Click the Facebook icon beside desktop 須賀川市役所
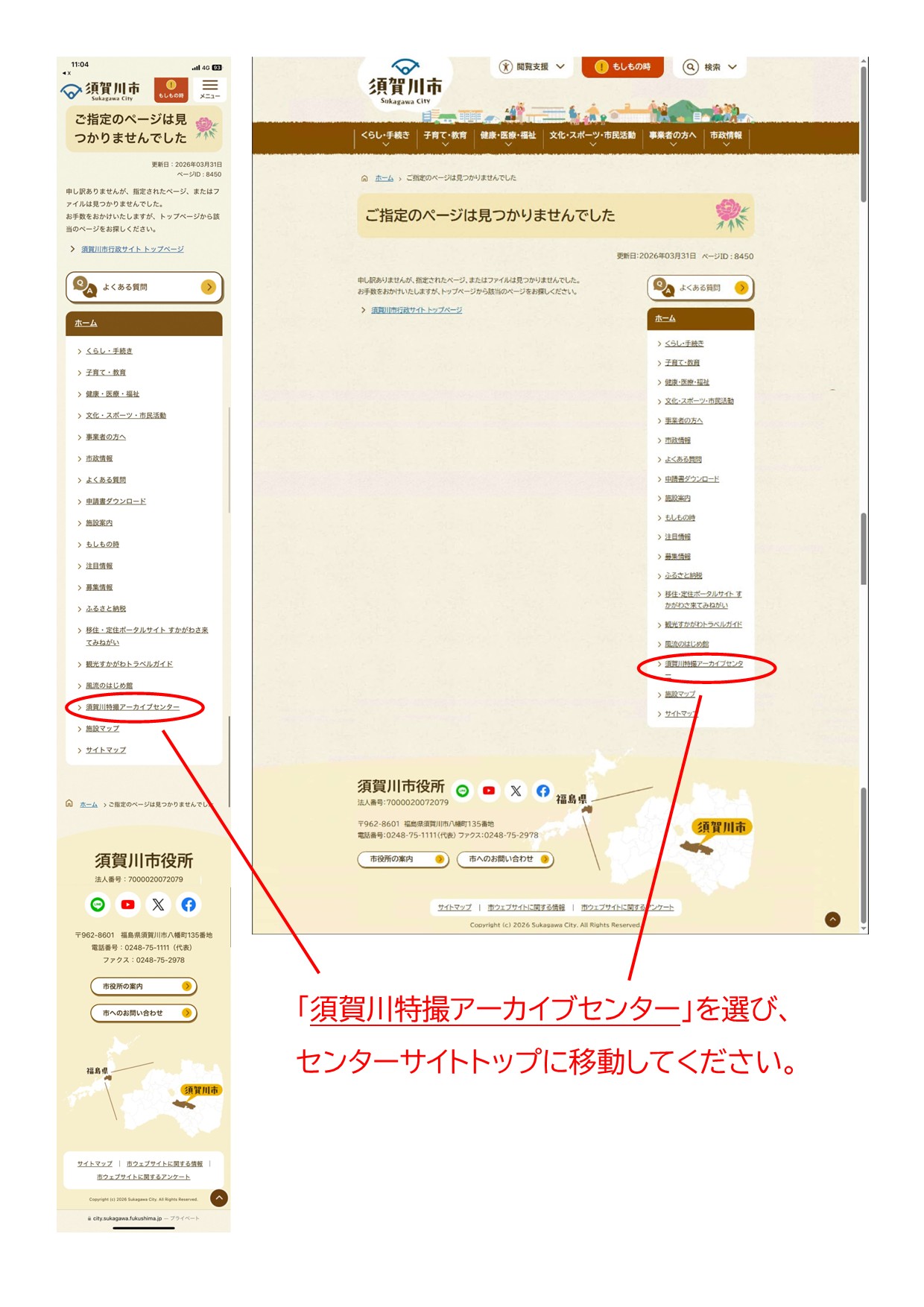Screen dimensions: 924x1307 click(543, 791)
